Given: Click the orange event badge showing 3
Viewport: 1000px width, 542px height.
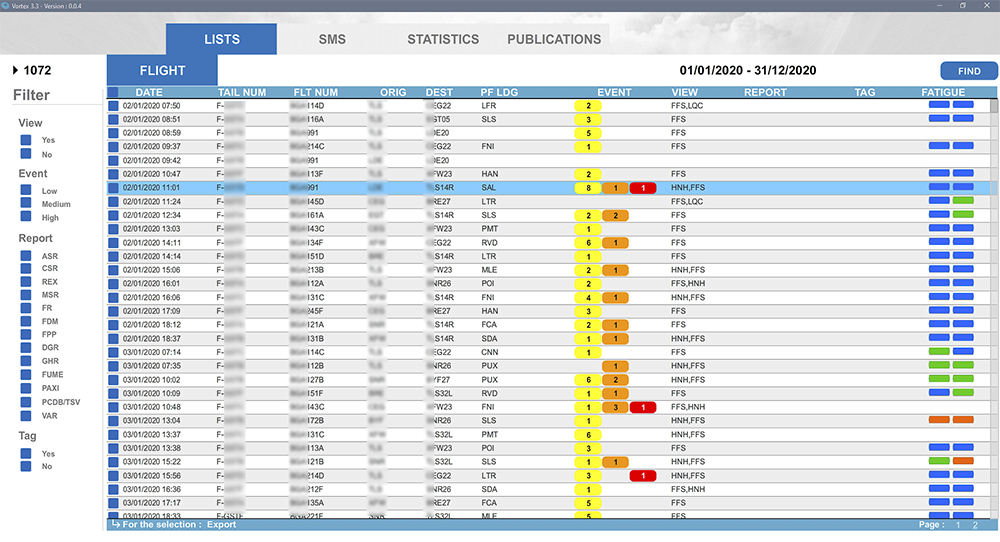Looking at the screenshot, I should pyautogui.click(x=615, y=407).
